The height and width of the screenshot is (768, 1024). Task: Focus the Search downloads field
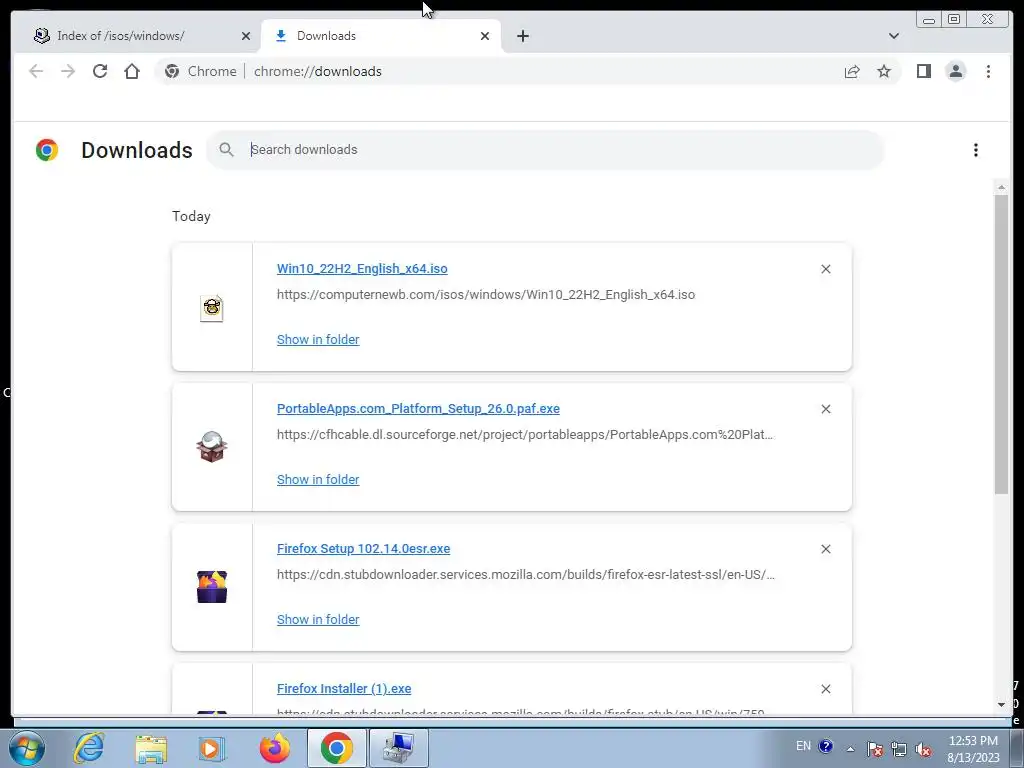545,150
